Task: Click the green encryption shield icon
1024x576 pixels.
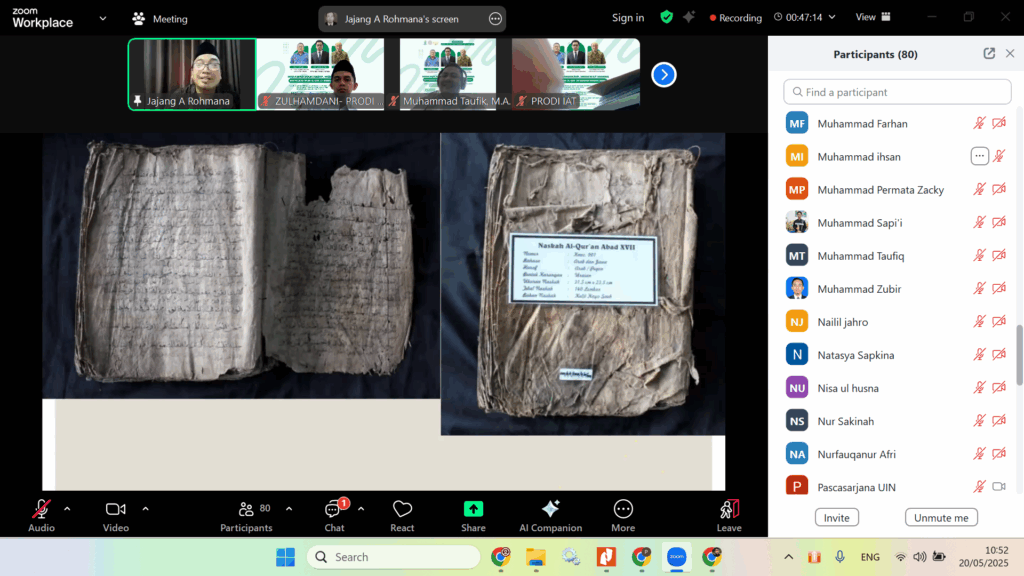Action: (666, 18)
